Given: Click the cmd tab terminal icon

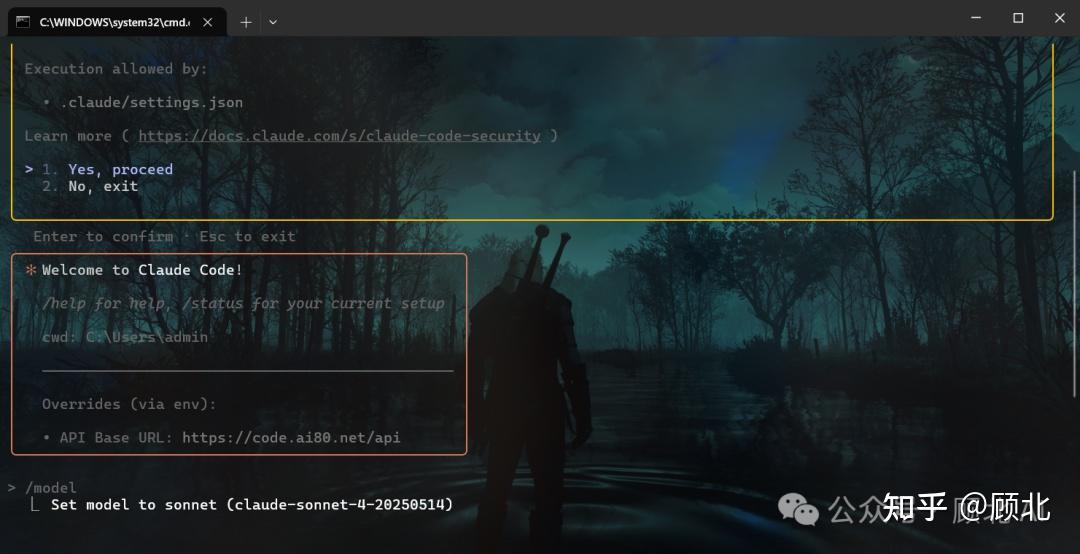Looking at the screenshot, I should coord(23,22).
